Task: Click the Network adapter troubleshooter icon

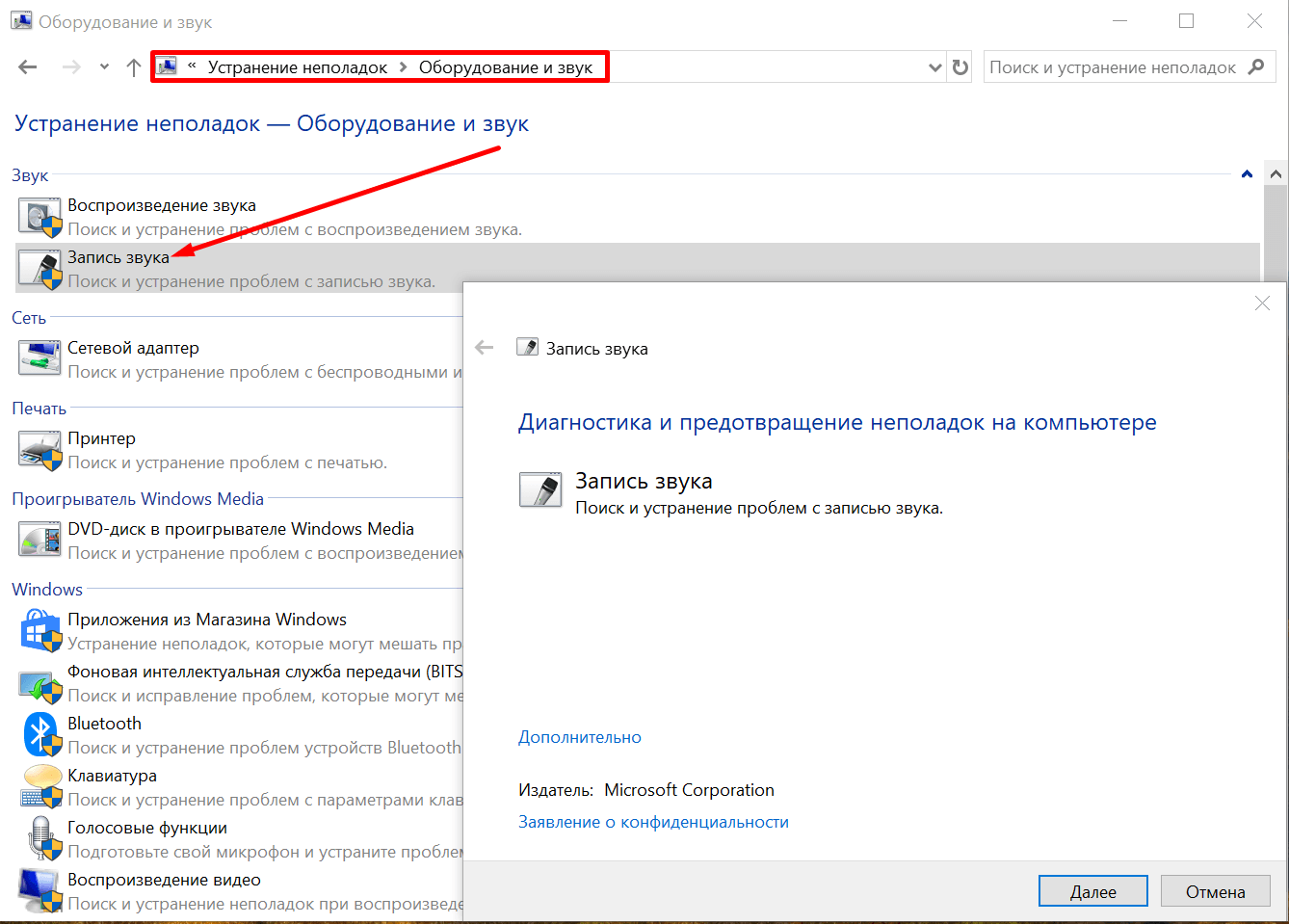Action: 39,359
